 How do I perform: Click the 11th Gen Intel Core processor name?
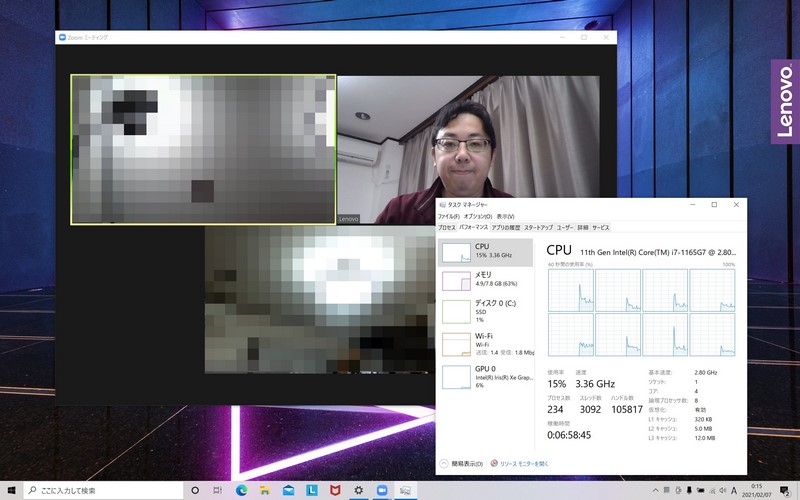click(658, 252)
